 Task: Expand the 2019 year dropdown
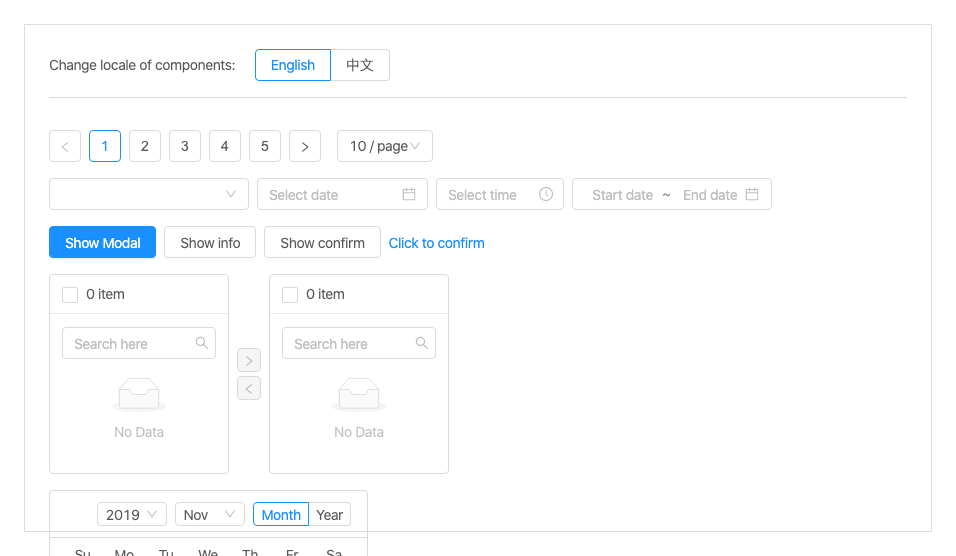tap(132, 514)
